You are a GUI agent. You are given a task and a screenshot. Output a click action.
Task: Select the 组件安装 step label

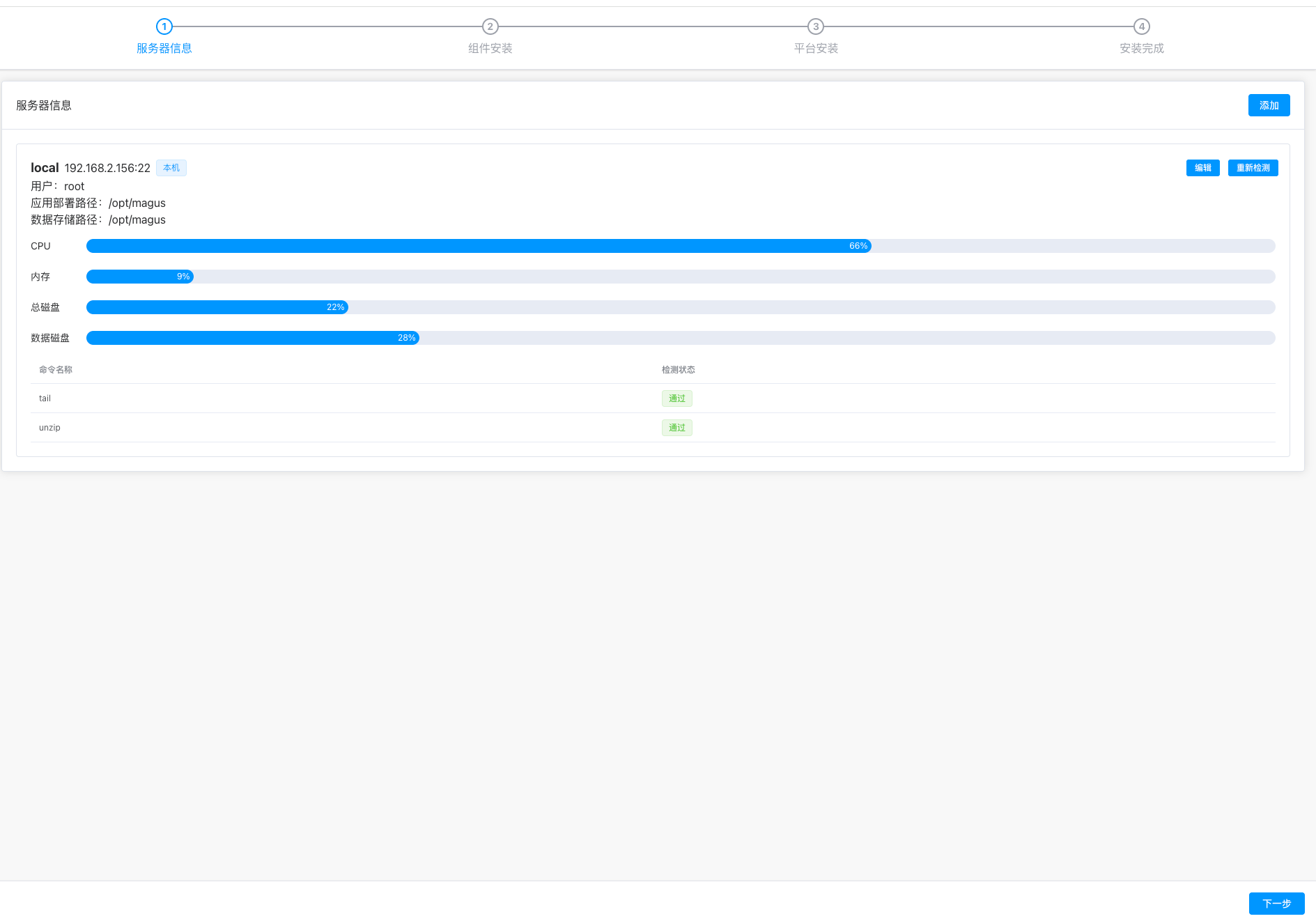tap(490, 48)
